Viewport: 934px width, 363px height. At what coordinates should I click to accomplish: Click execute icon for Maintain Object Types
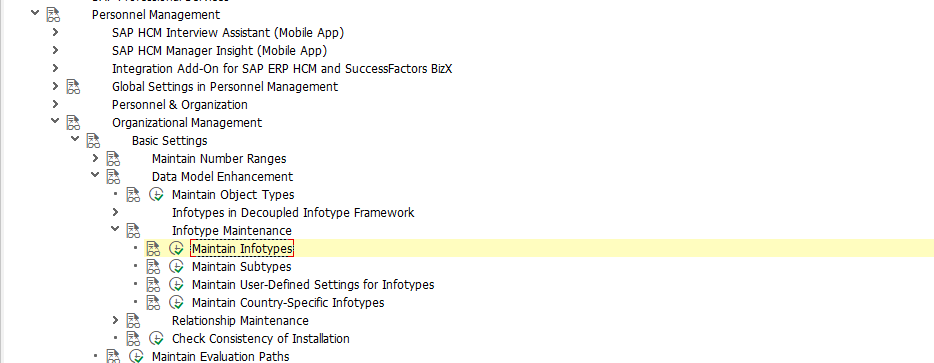tap(156, 194)
